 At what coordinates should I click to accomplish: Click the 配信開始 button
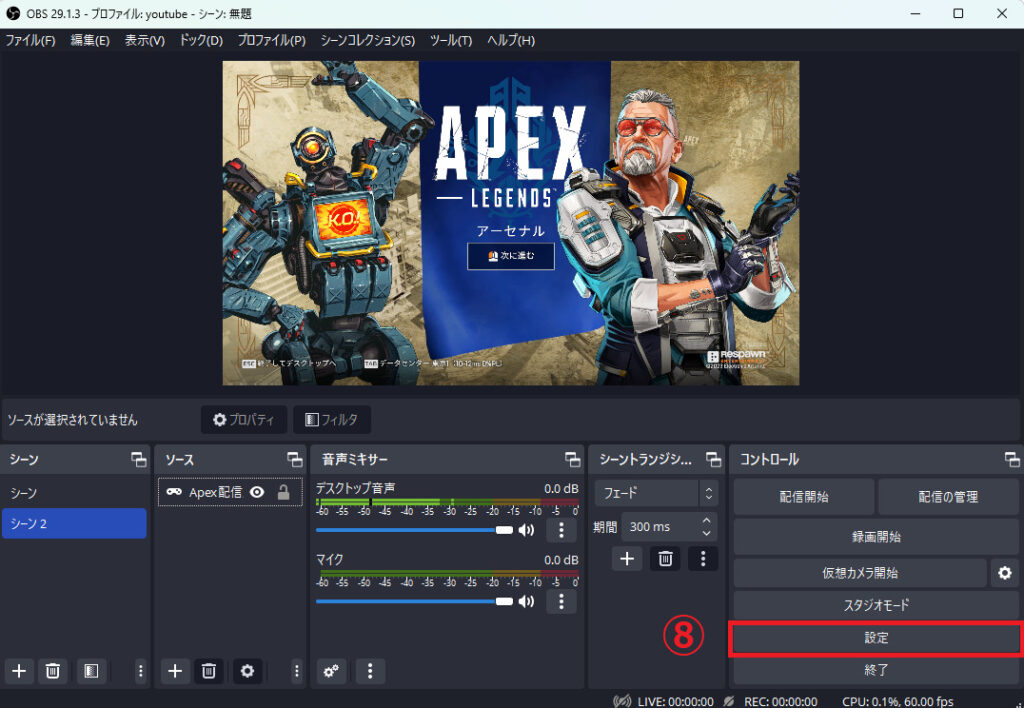804,497
